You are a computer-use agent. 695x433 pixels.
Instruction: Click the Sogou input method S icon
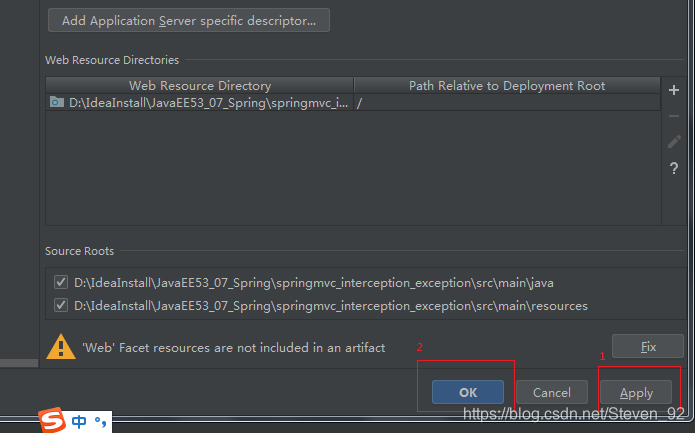pos(52,420)
